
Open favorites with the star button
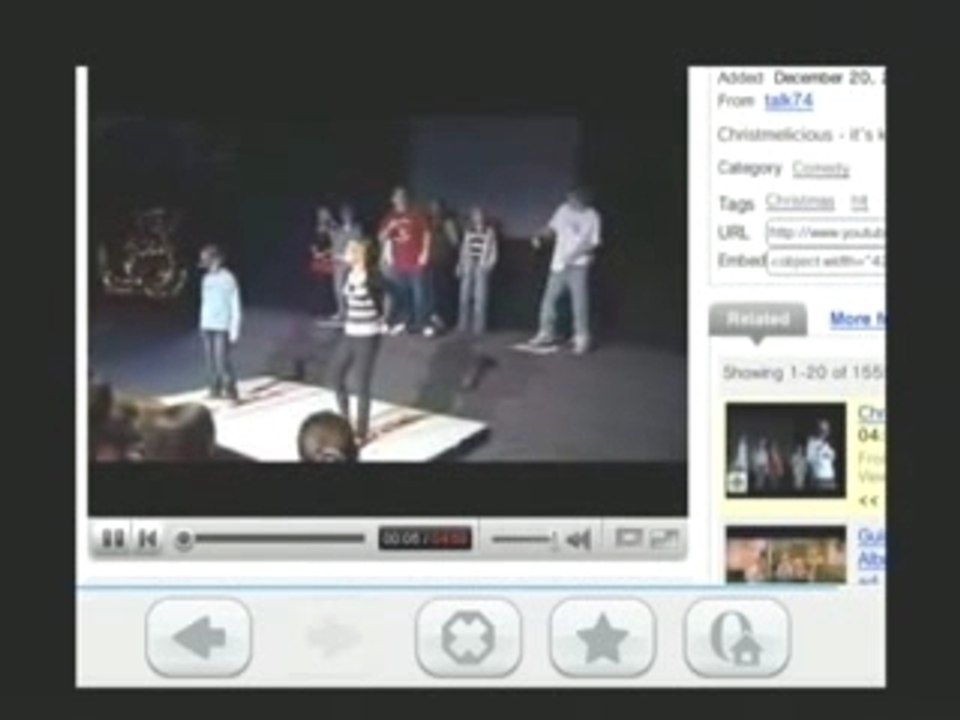[x=603, y=638]
